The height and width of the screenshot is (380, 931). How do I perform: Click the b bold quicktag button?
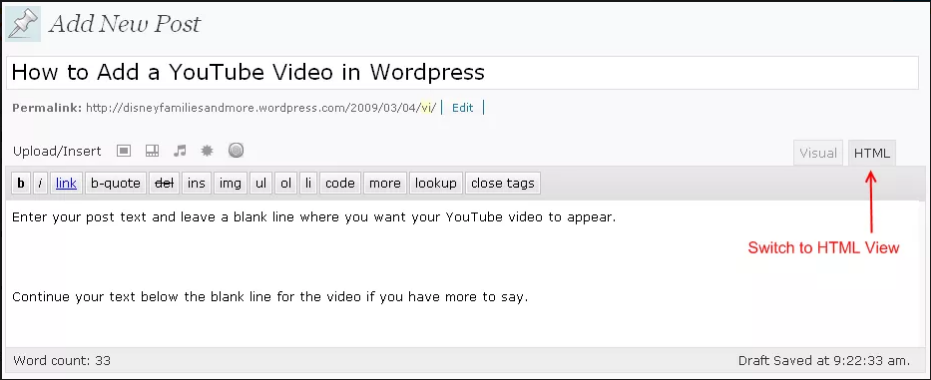(21, 183)
